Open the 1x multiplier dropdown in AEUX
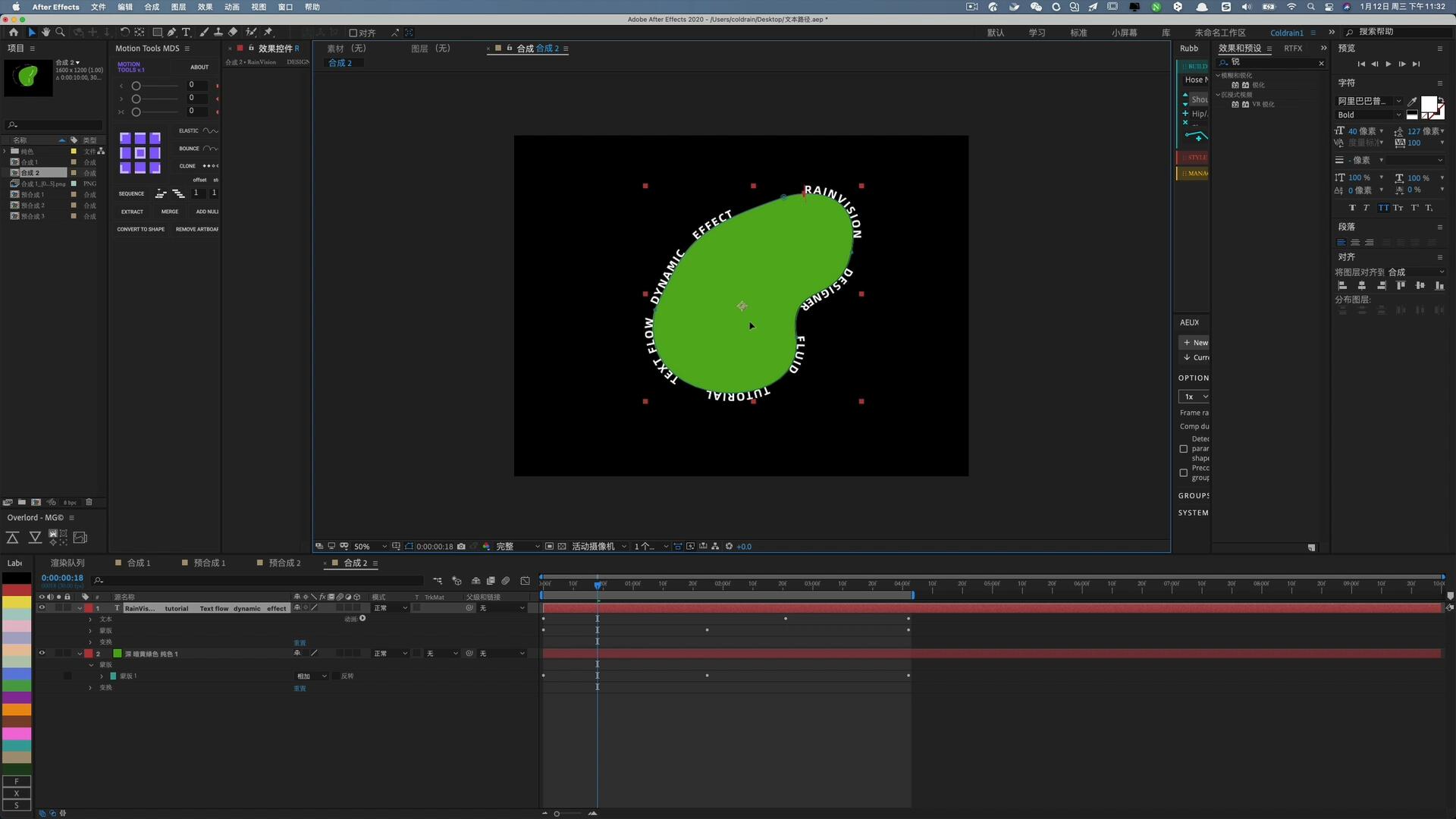Image resolution: width=1456 pixels, height=819 pixels. click(1194, 397)
